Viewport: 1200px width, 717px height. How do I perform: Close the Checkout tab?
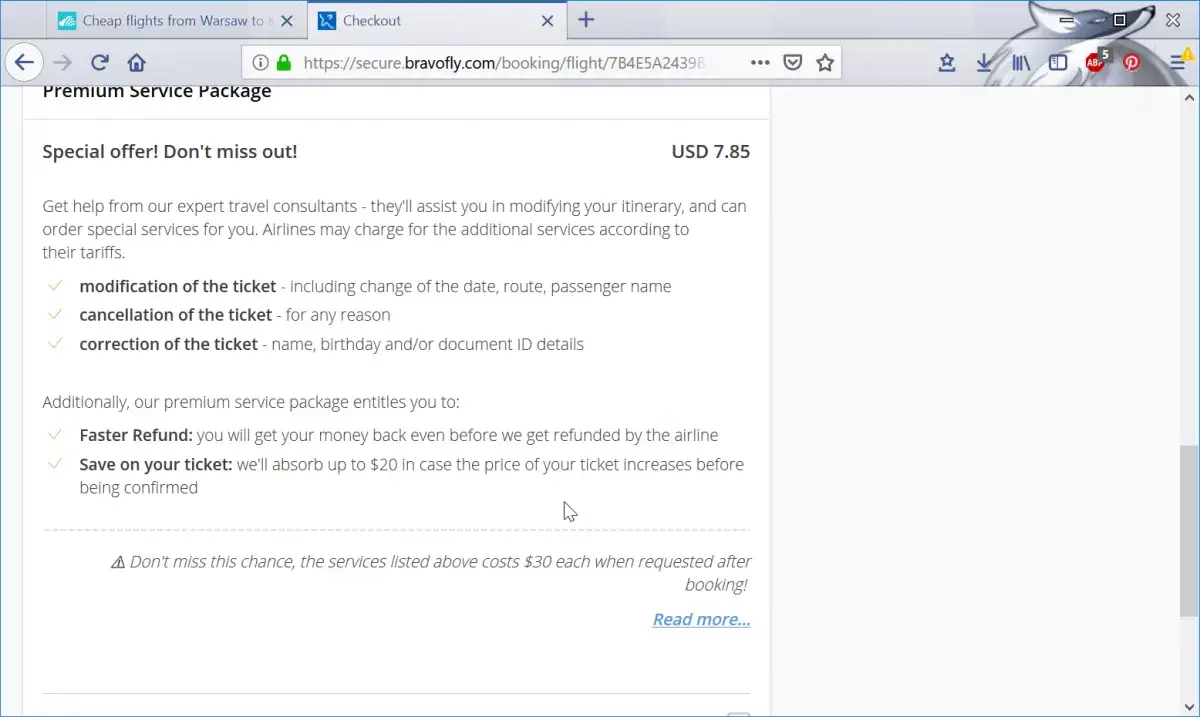(x=547, y=20)
